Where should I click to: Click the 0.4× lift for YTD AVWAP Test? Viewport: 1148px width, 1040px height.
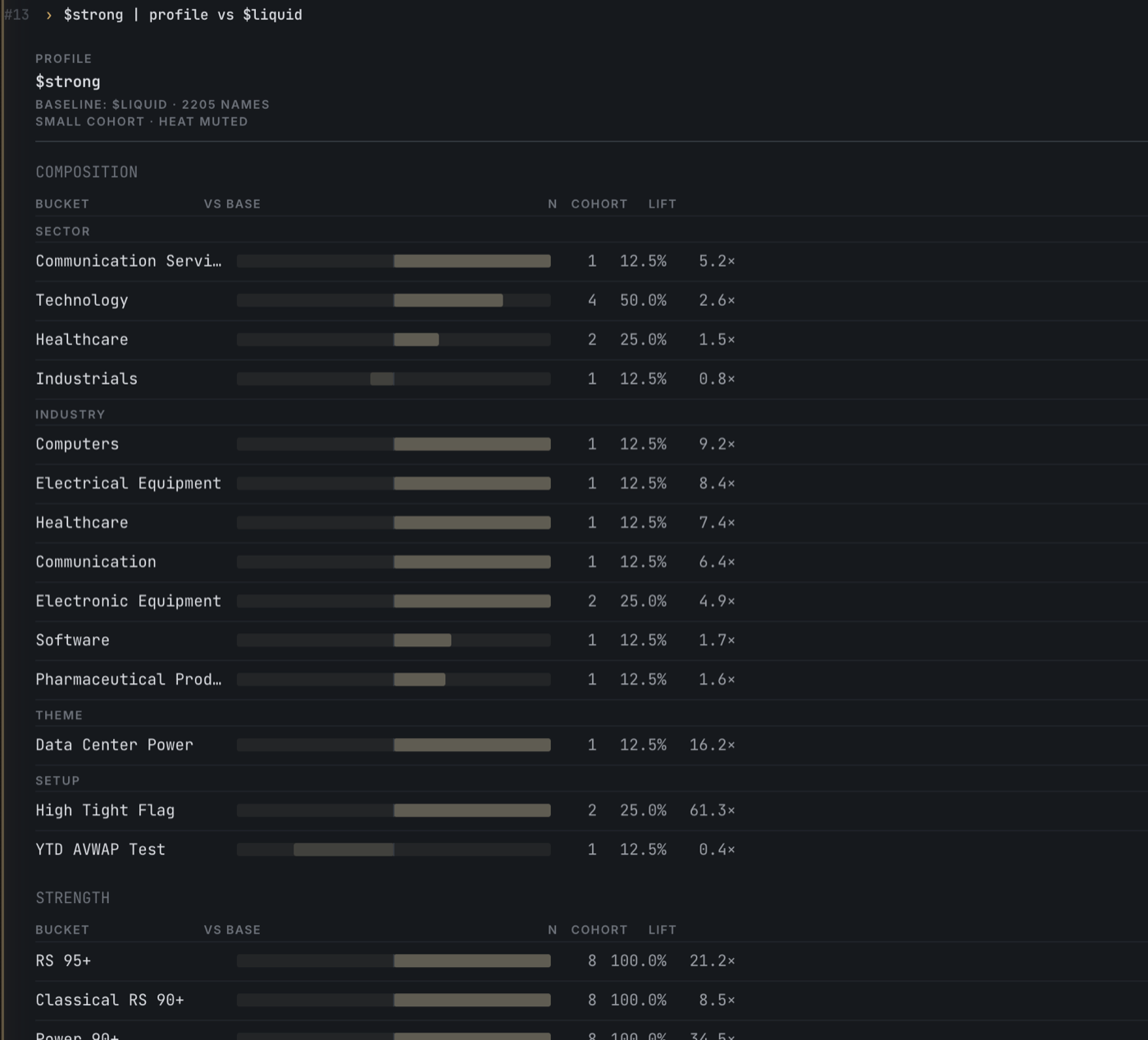click(717, 850)
